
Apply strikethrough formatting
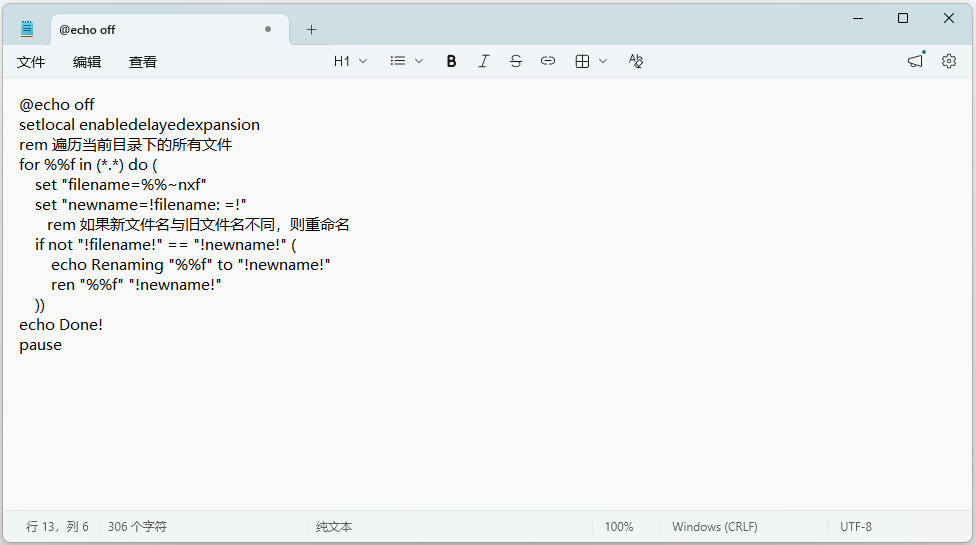[515, 61]
